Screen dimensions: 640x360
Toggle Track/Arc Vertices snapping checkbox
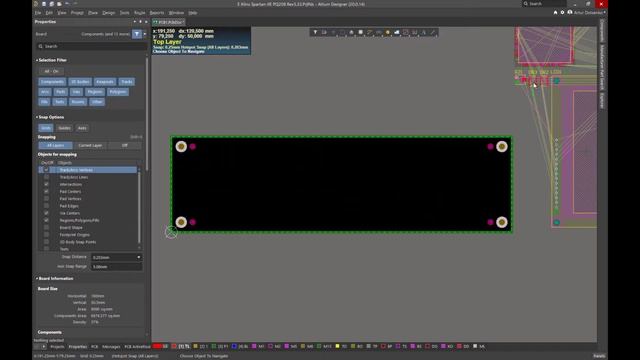[46, 170]
